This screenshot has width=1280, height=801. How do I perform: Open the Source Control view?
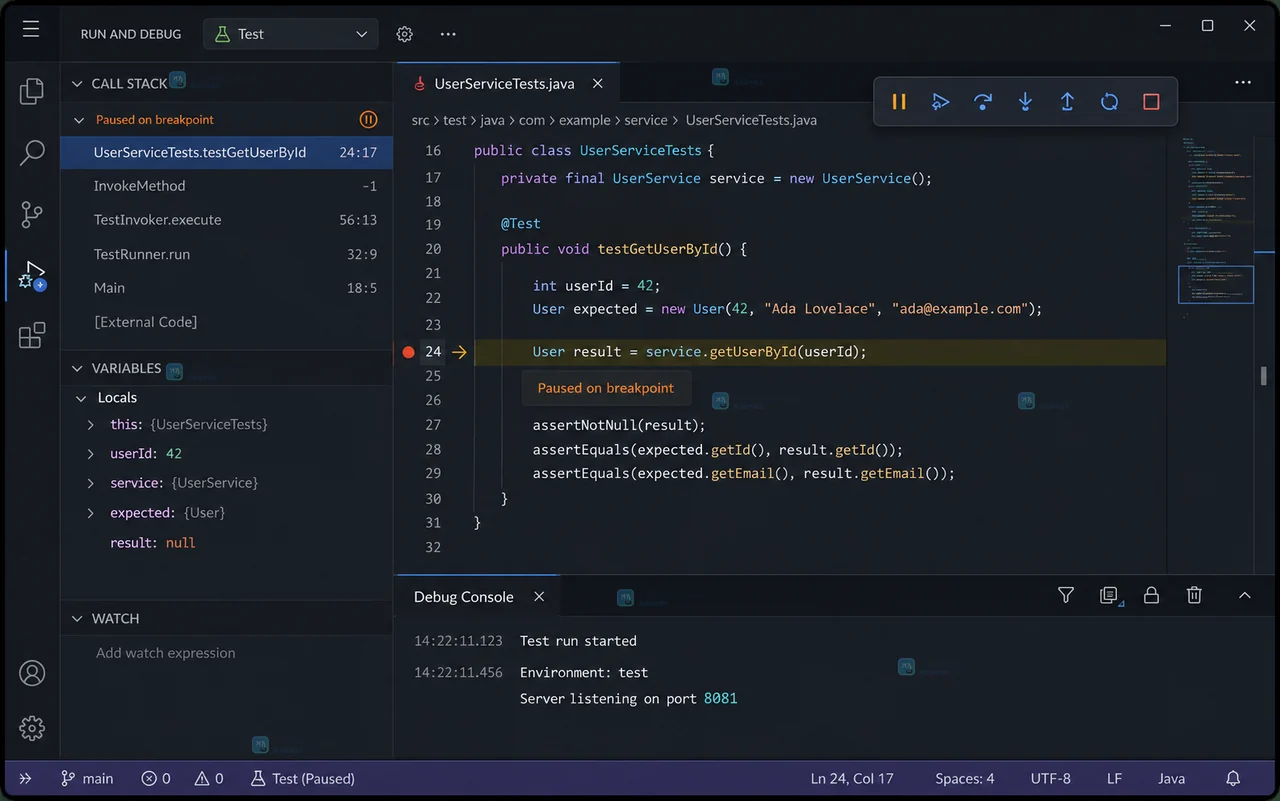point(32,214)
